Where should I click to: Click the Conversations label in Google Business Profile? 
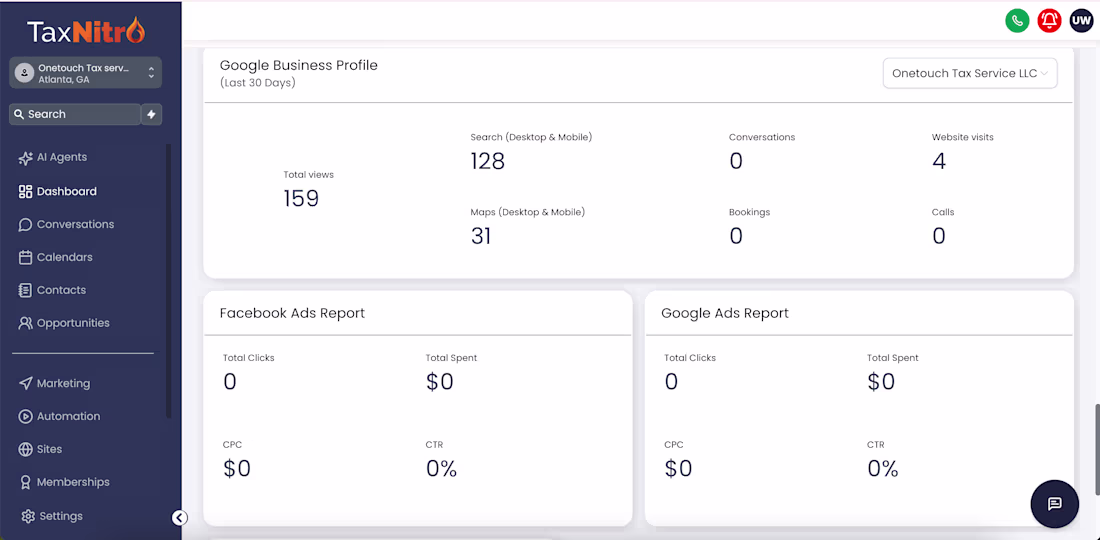[762, 137]
